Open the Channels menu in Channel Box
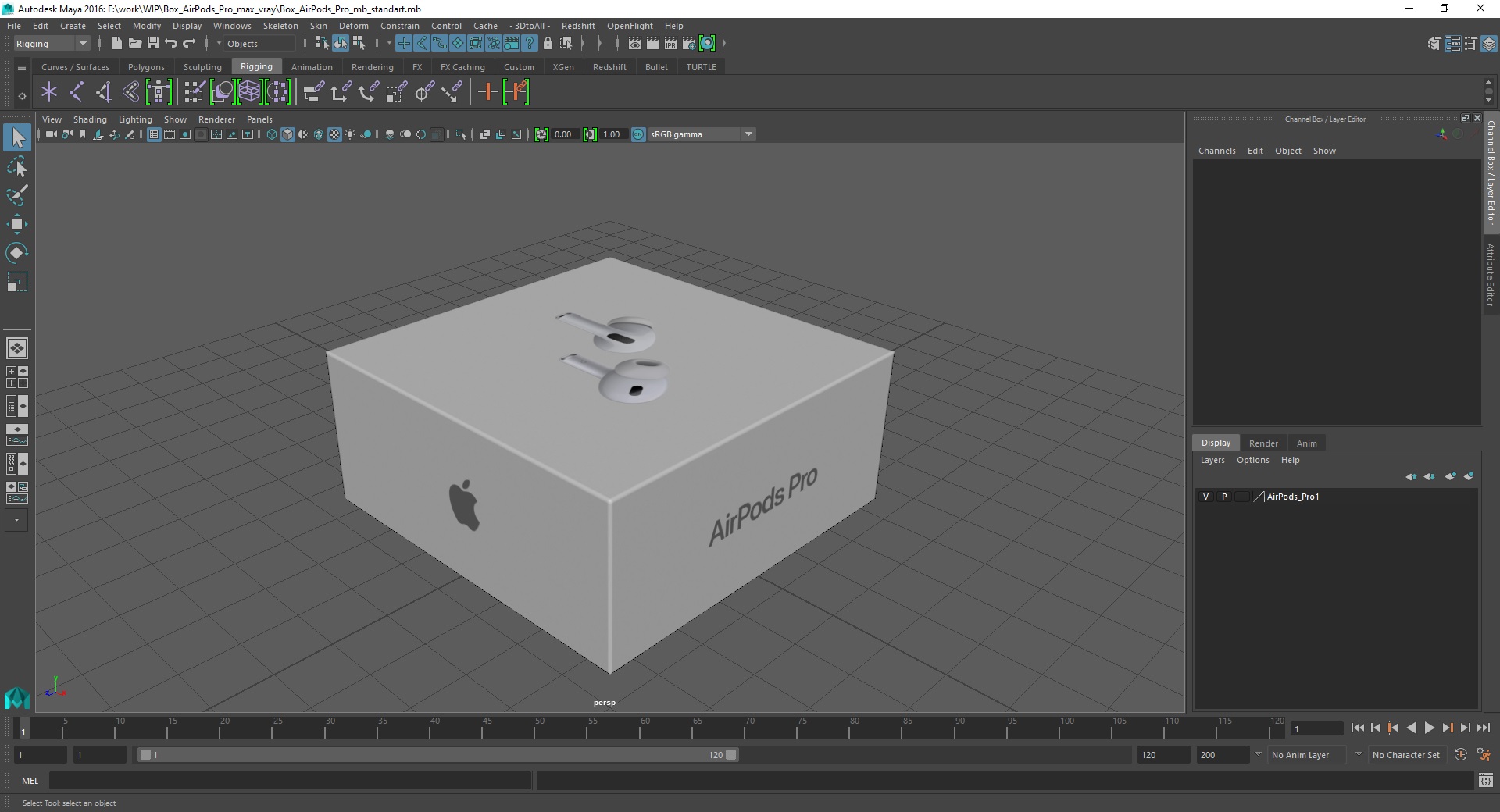Viewport: 1500px width, 812px height. coord(1216,151)
